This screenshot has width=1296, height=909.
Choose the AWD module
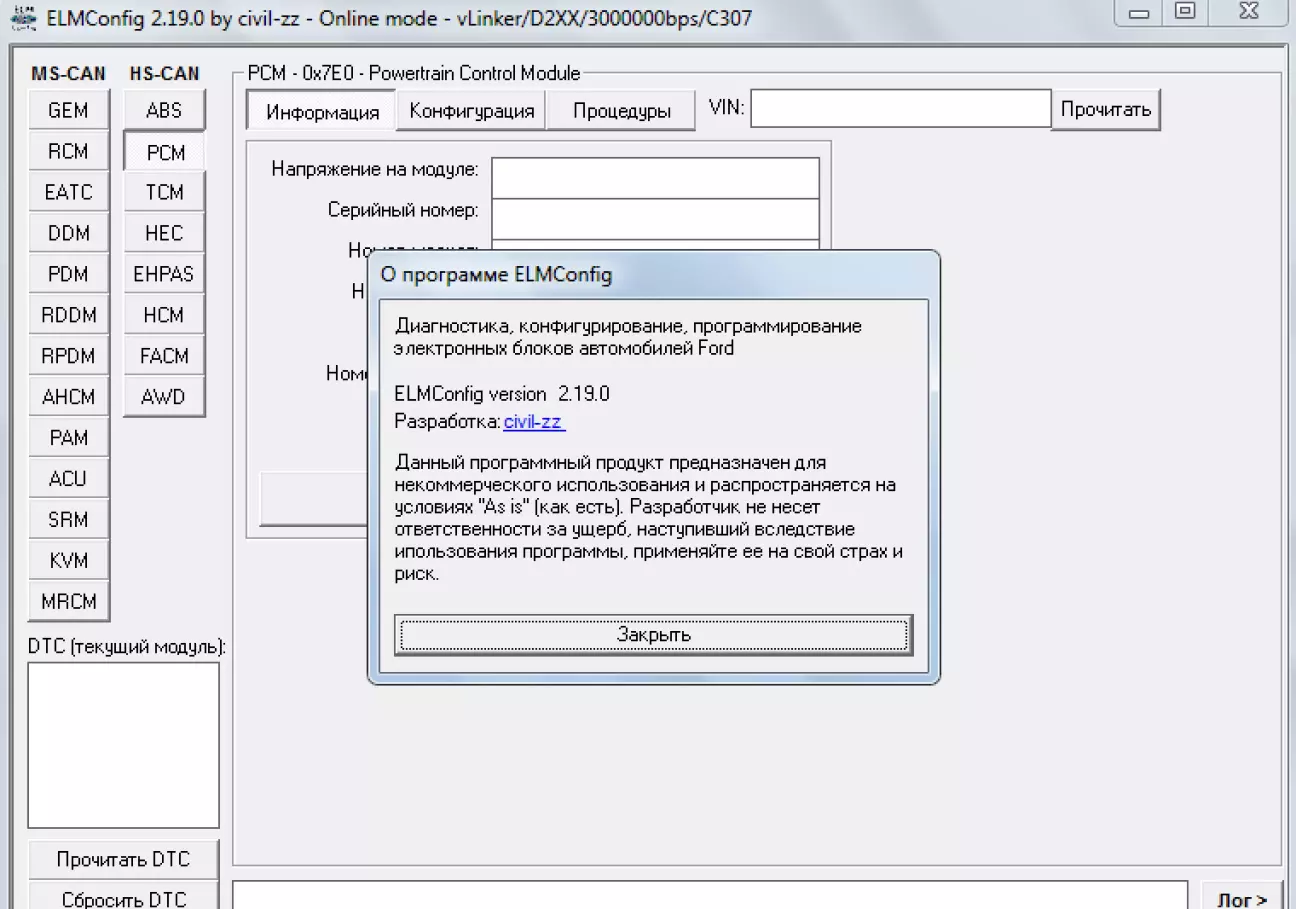coord(164,398)
